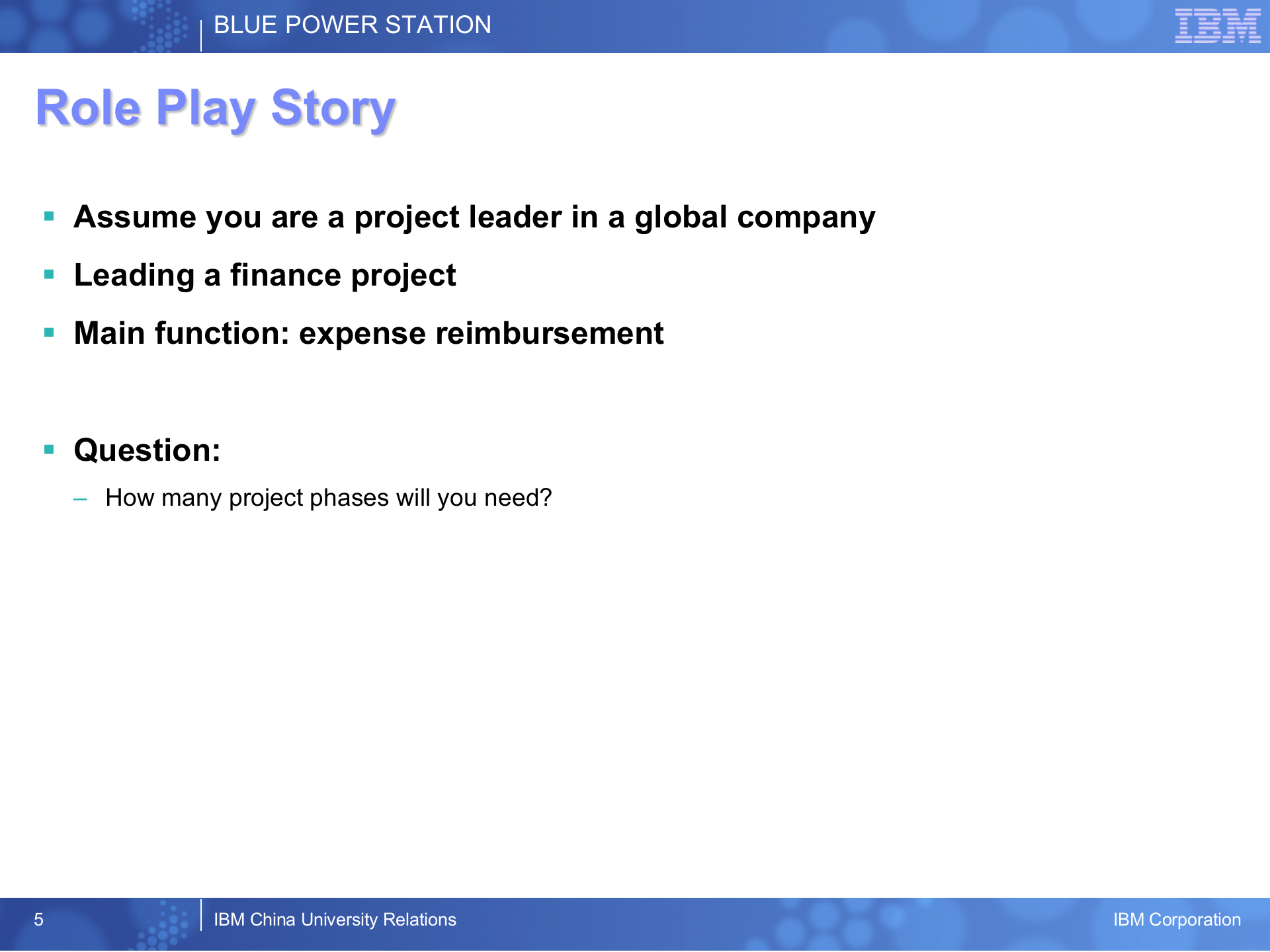Viewport: 1270px width, 952px height.
Task: Click the teal bullet before 'Question:'
Action: click(x=49, y=450)
